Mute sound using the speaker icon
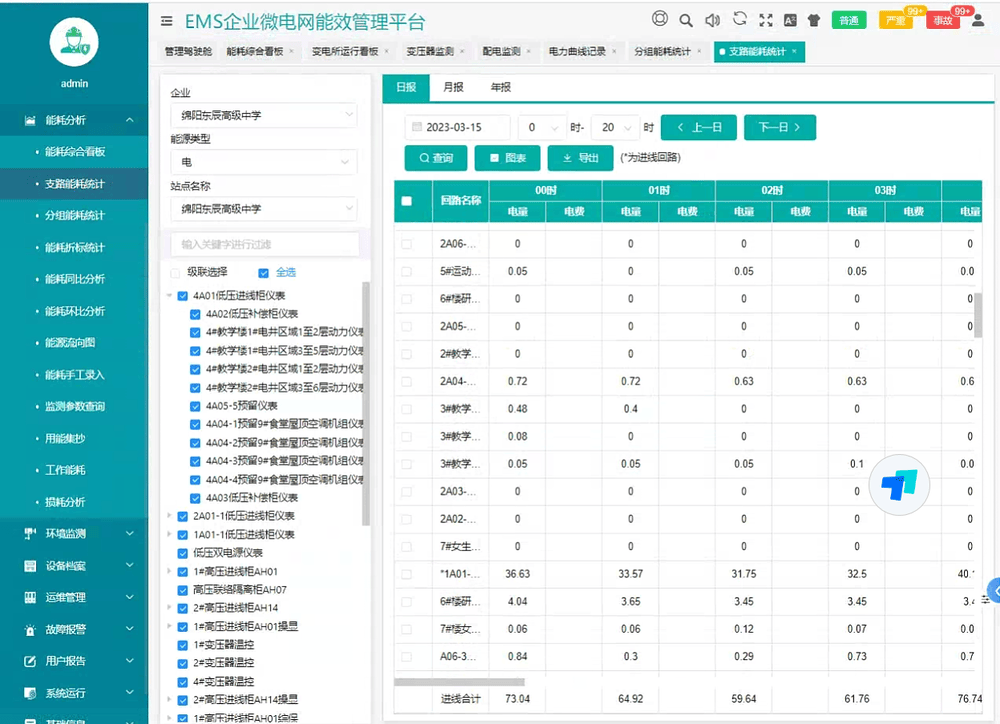The width and height of the screenshot is (1000, 724). click(712, 20)
